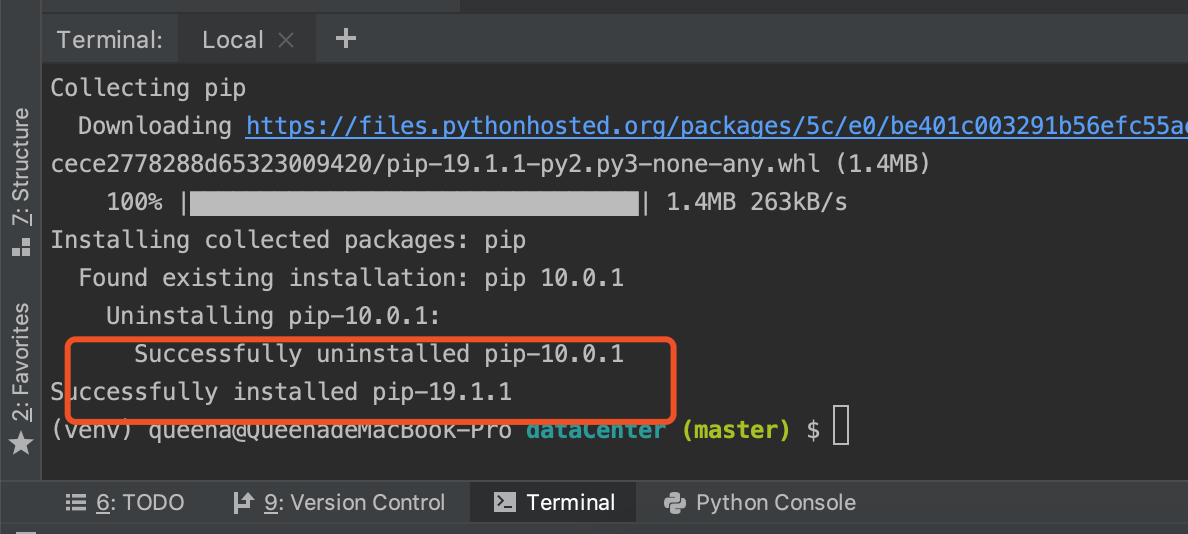Click the pip download progress bar
This screenshot has width=1188, height=534.
(413, 203)
